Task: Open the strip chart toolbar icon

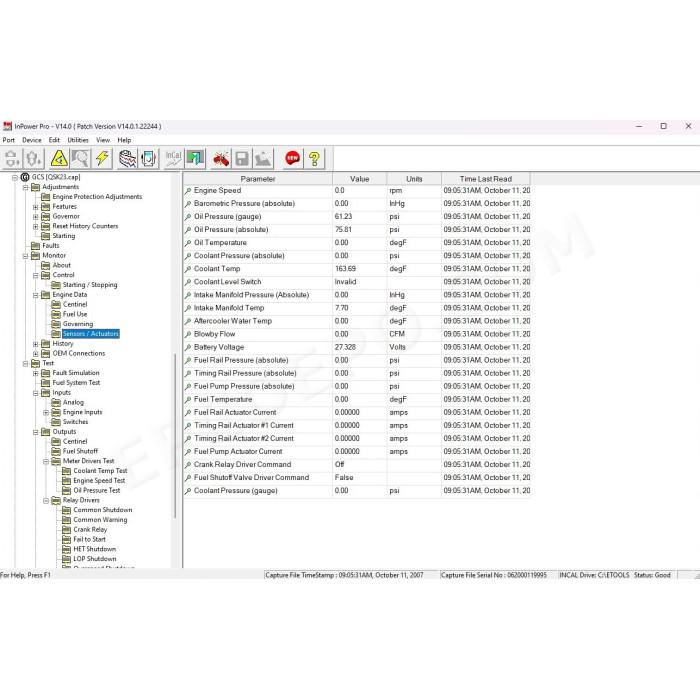Action: click(127, 158)
